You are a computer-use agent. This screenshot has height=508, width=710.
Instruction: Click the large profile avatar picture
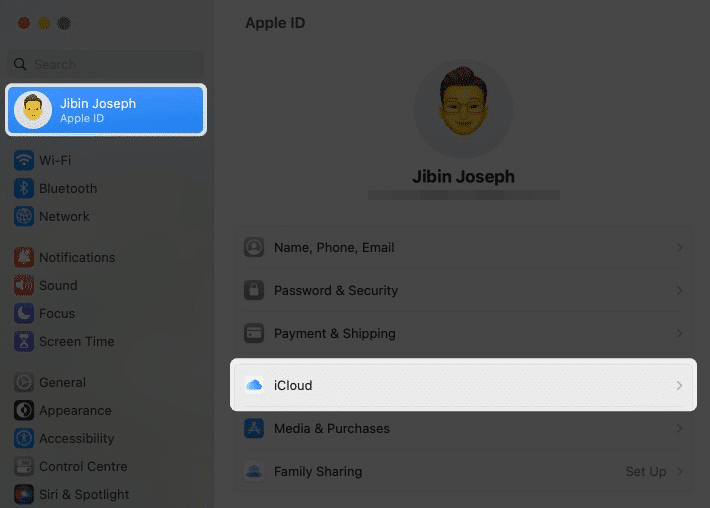(x=463, y=109)
